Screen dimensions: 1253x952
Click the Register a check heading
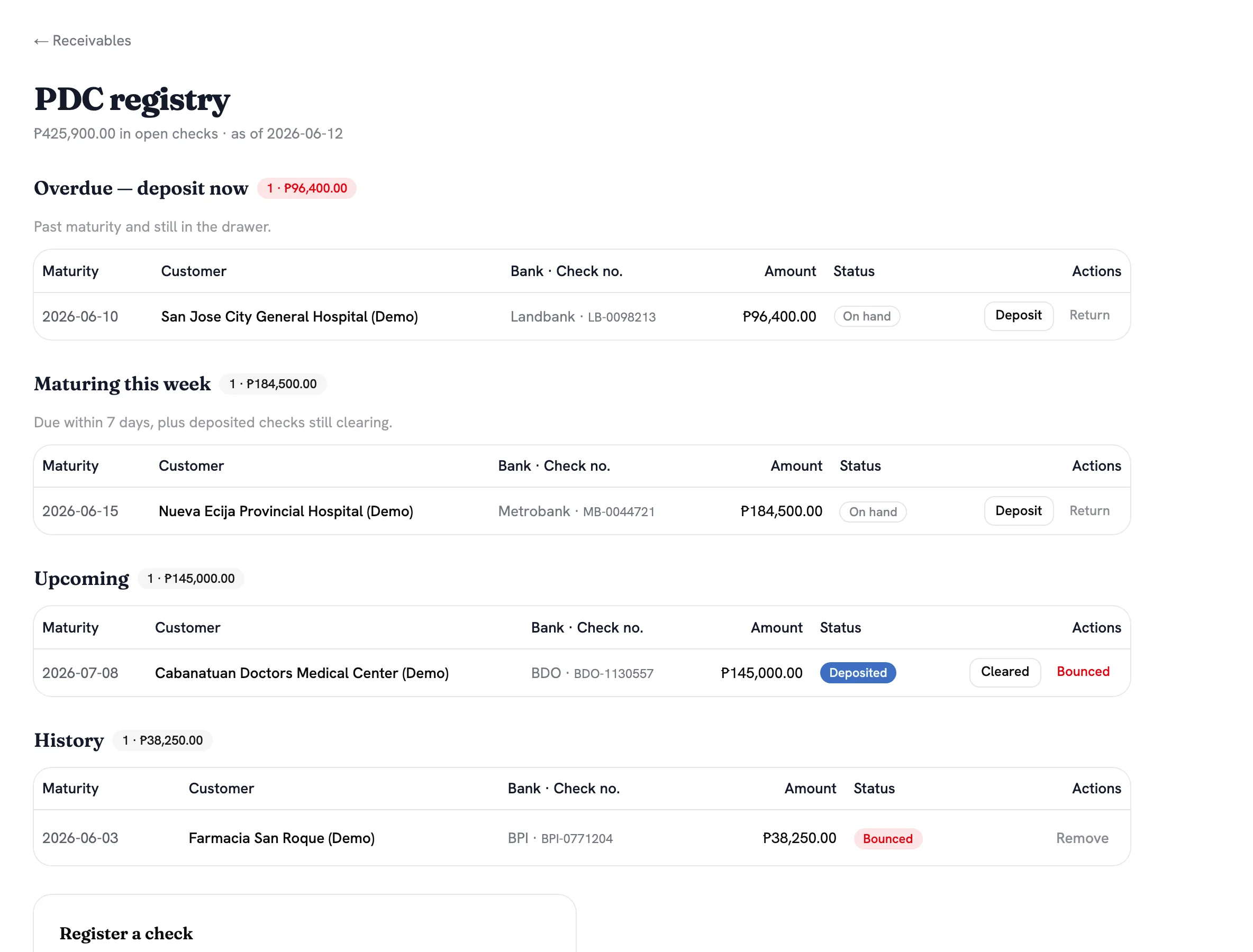click(126, 933)
